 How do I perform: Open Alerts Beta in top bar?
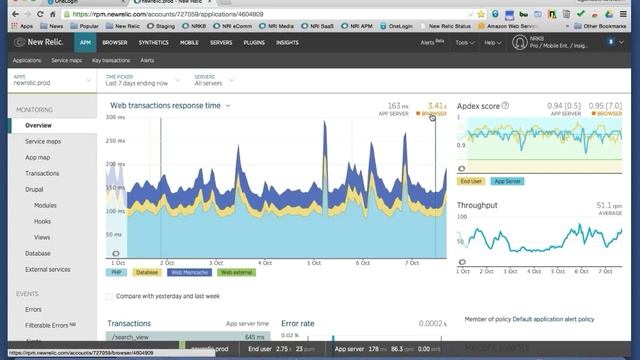tap(432, 42)
